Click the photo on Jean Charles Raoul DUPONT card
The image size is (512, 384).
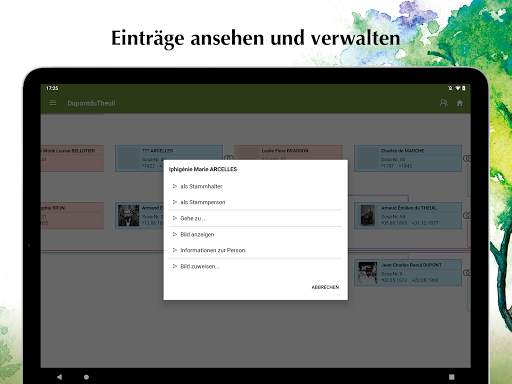pos(368,273)
